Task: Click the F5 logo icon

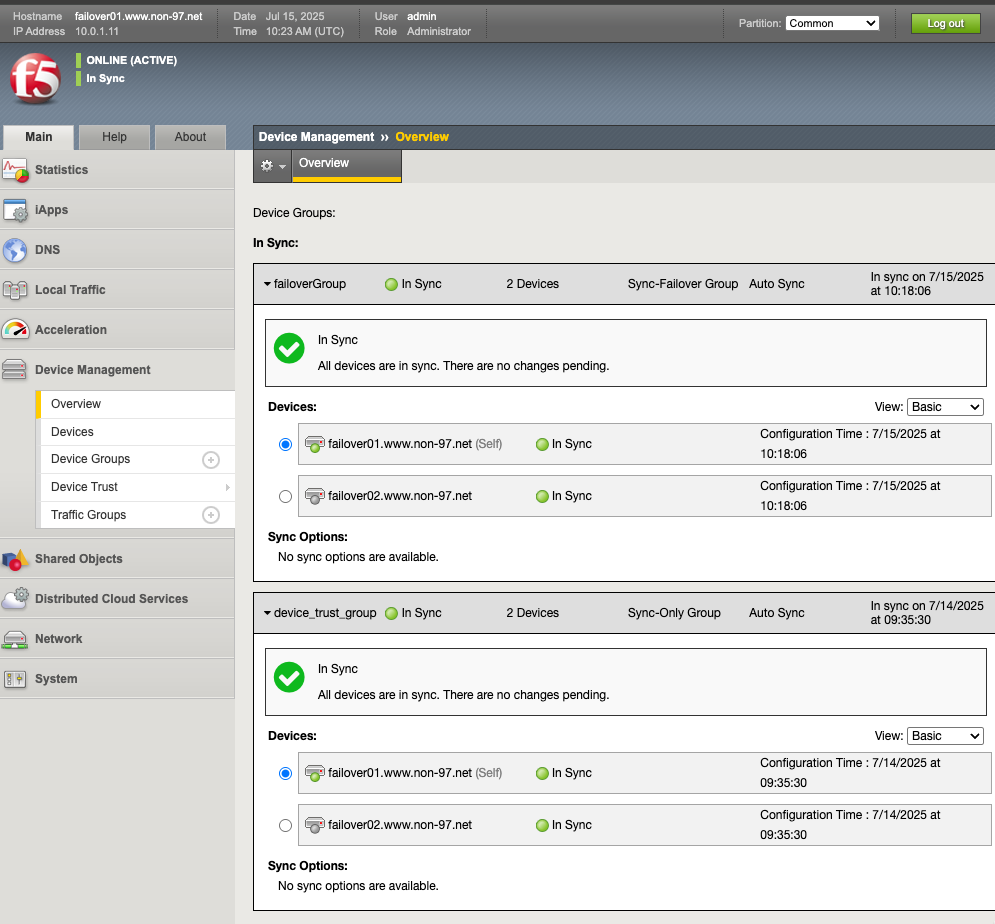Action: 35,78
